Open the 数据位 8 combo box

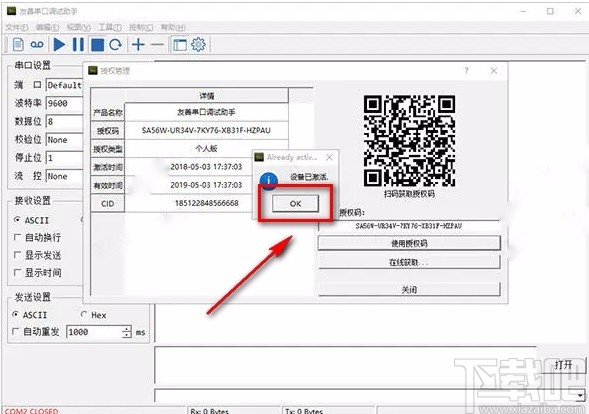coord(64,121)
